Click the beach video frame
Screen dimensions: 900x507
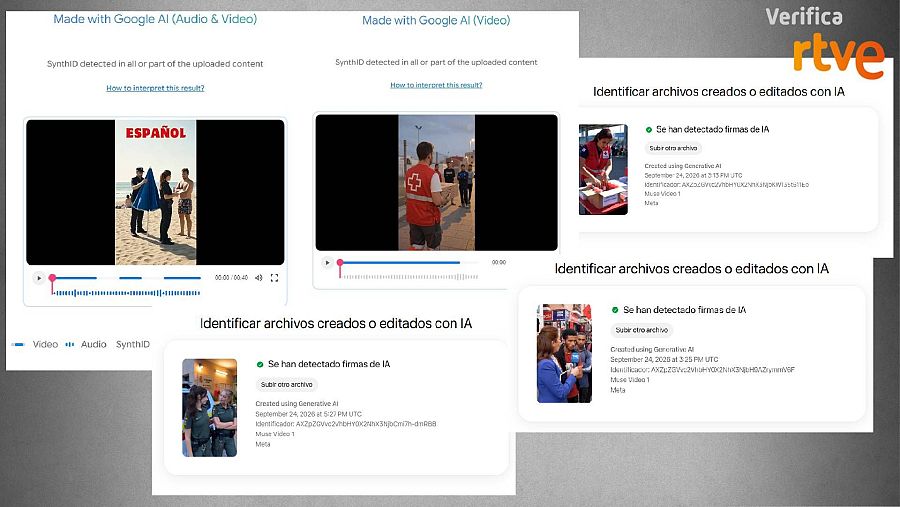pos(155,192)
